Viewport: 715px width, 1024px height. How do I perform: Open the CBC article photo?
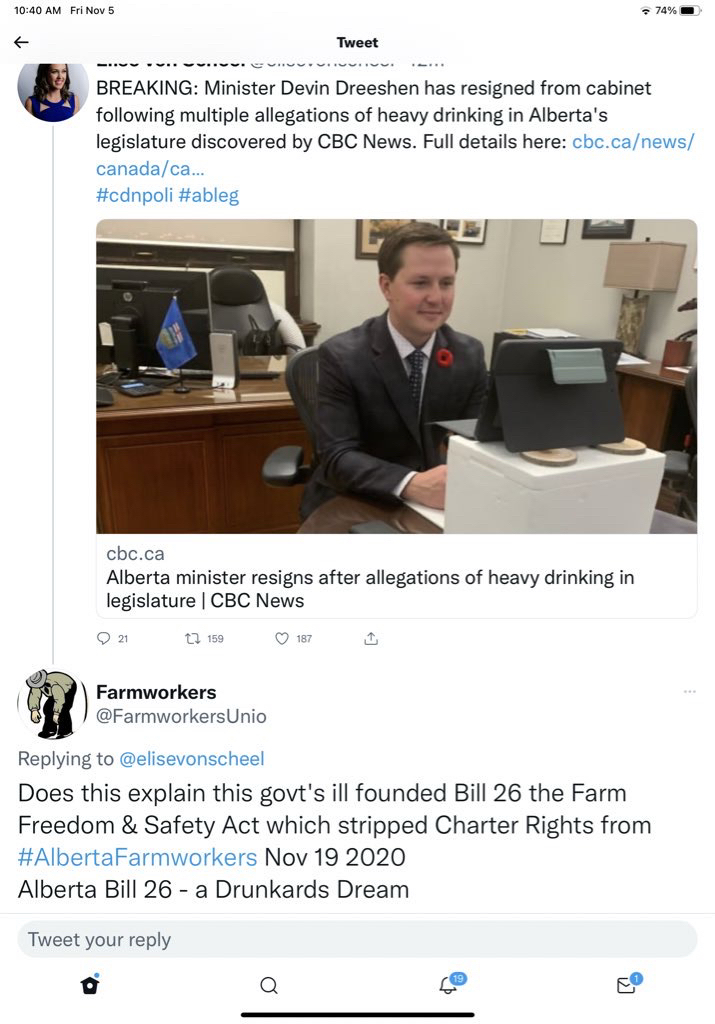(x=396, y=376)
